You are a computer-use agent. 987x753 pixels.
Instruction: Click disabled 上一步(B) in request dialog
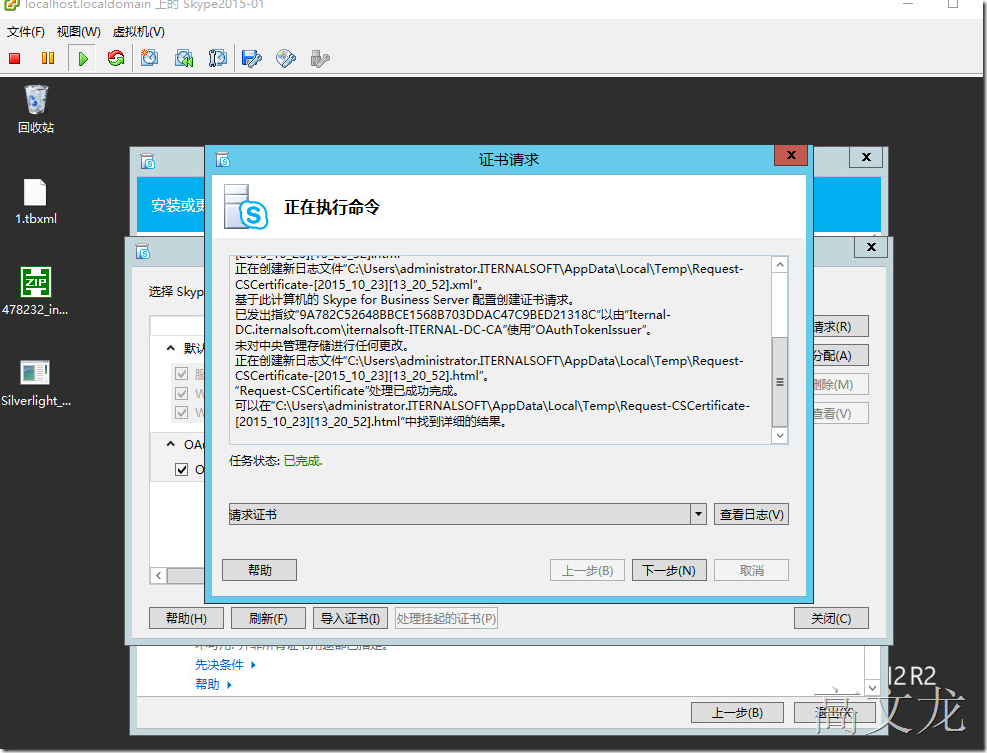coord(587,570)
